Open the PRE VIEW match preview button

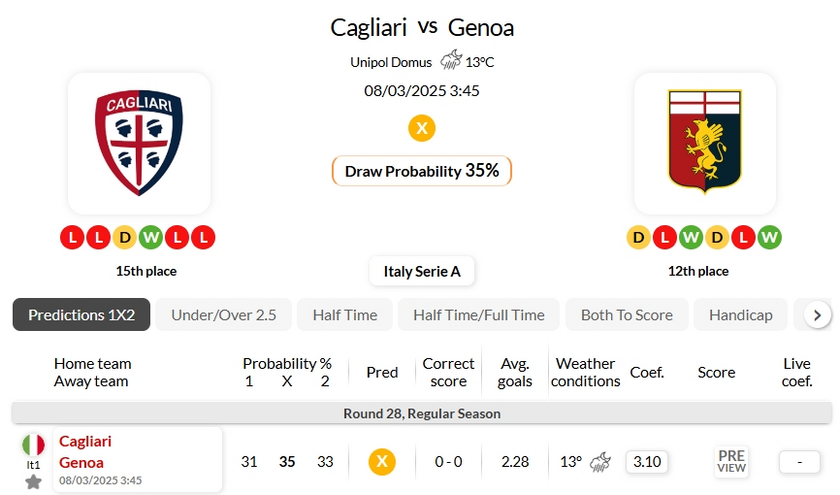pyautogui.click(x=731, y=461)
